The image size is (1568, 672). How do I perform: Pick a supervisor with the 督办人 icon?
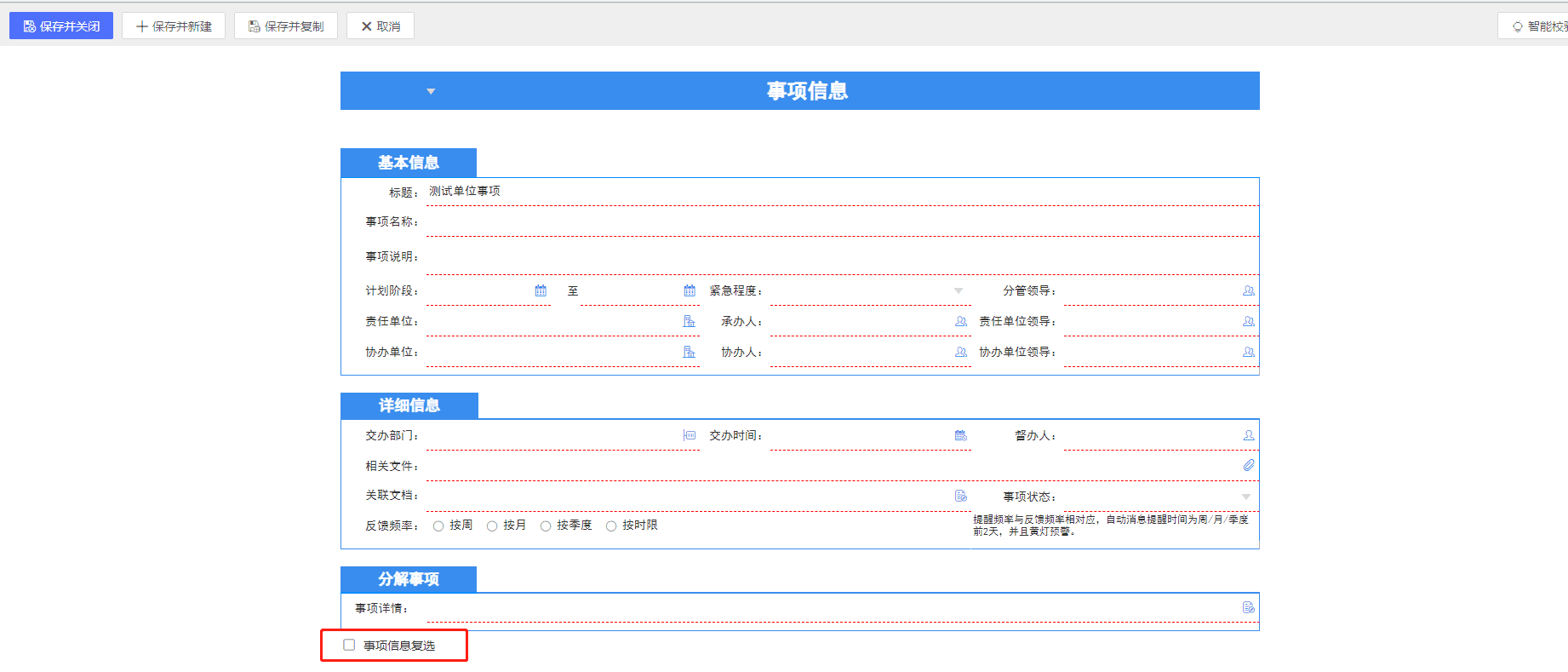1249,435
